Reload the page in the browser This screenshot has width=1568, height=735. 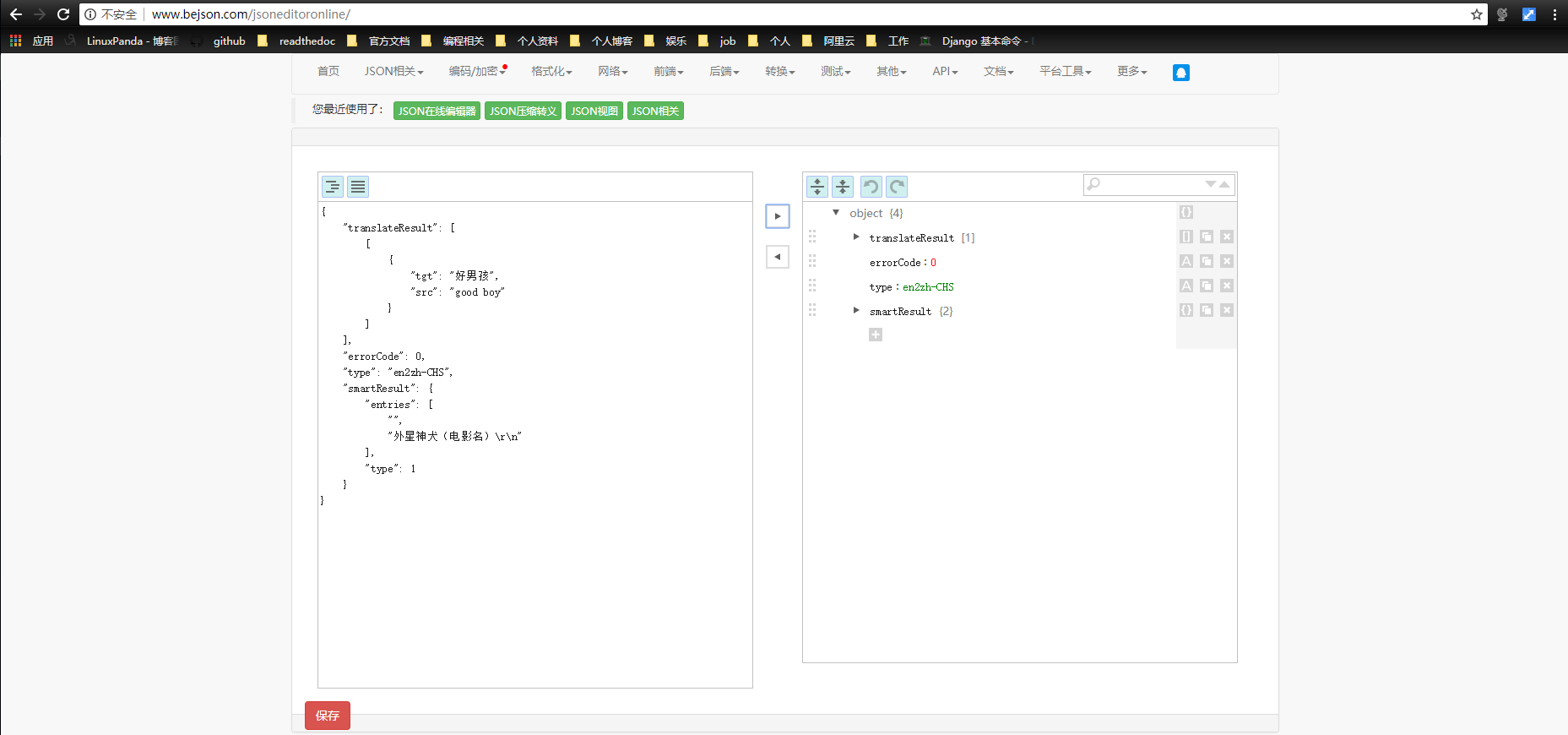point(63,14)
